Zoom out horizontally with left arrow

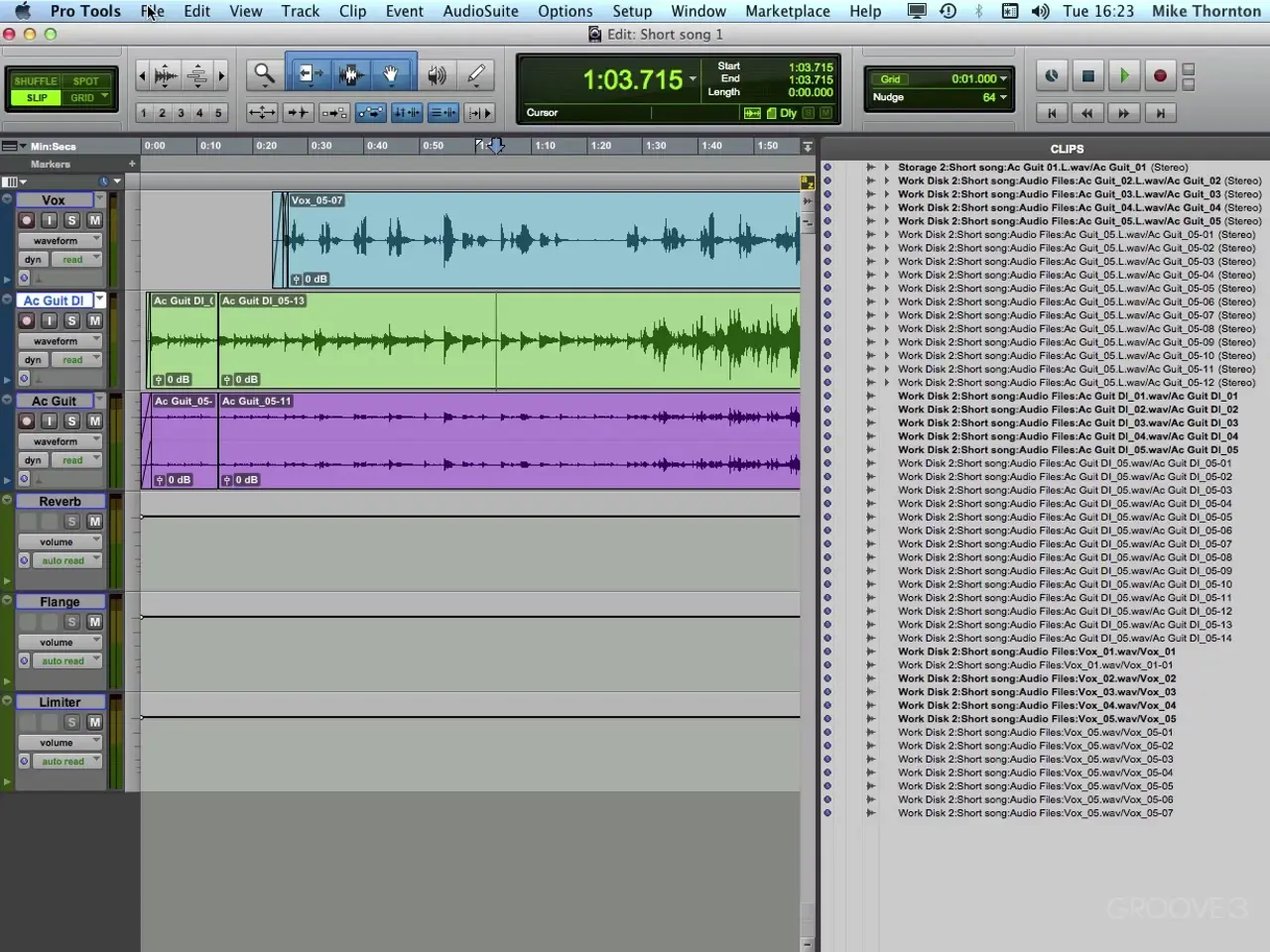coord(142,75)
